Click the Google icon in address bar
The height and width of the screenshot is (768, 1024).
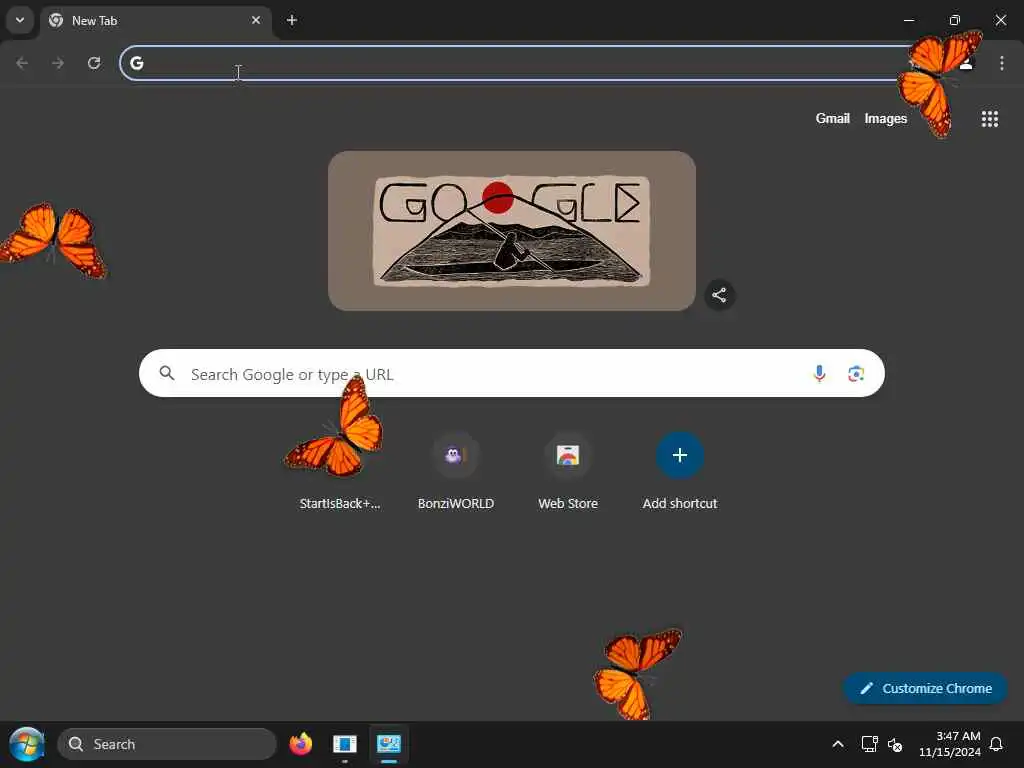coord(136,63)
